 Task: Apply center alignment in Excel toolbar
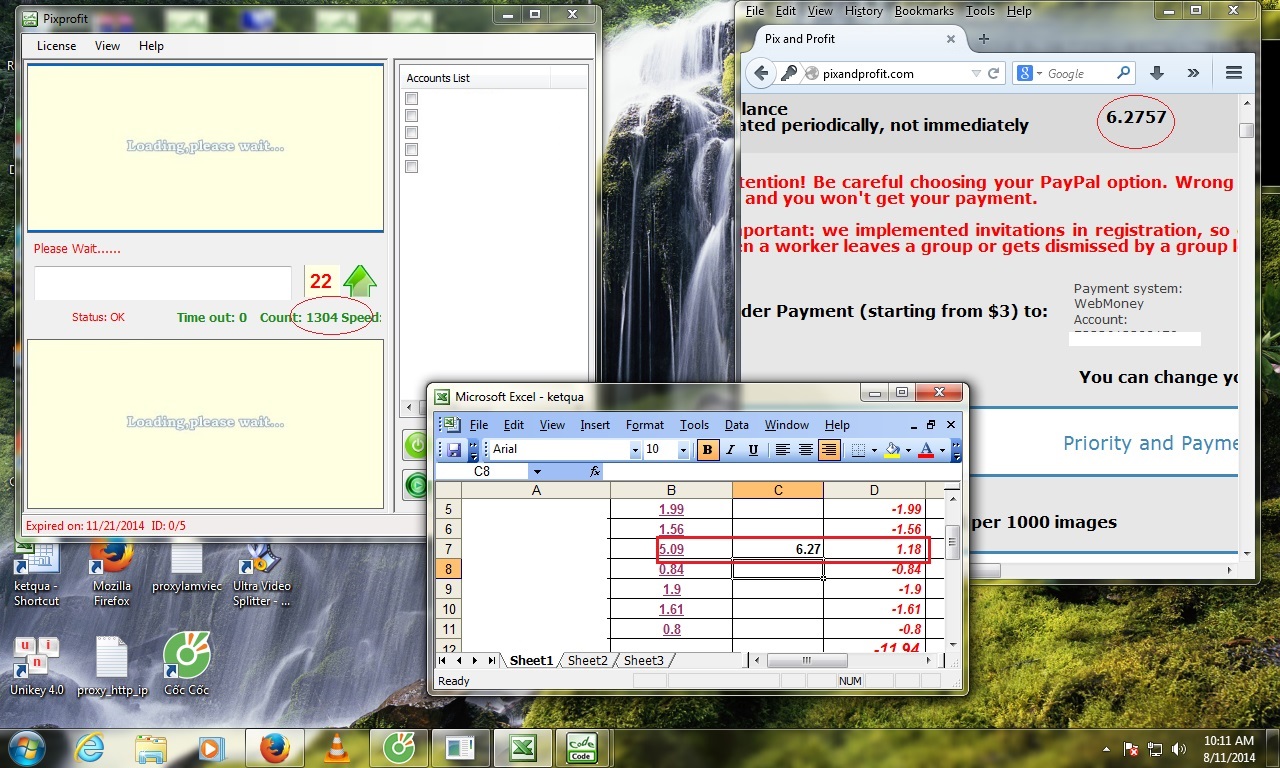coord(806,450)
